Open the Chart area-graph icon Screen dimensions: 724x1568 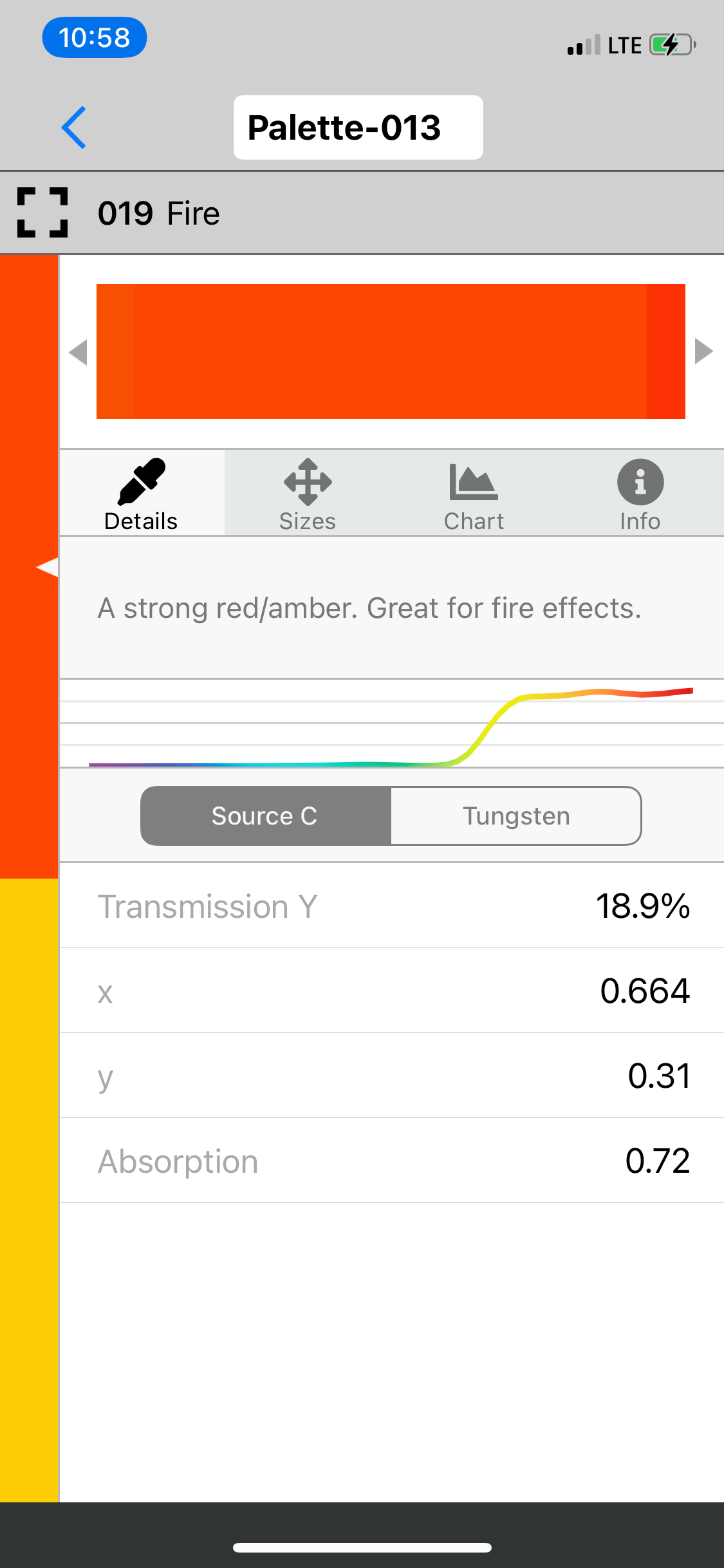click(x=474, y=482)
